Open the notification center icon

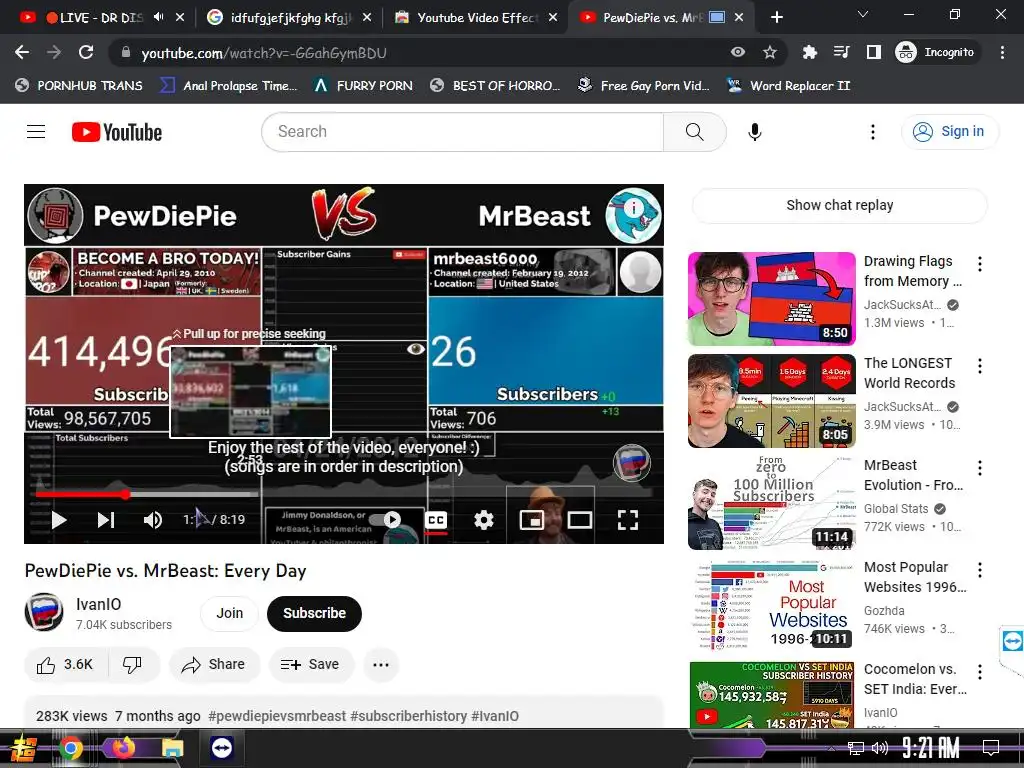(x=991, y=748)
